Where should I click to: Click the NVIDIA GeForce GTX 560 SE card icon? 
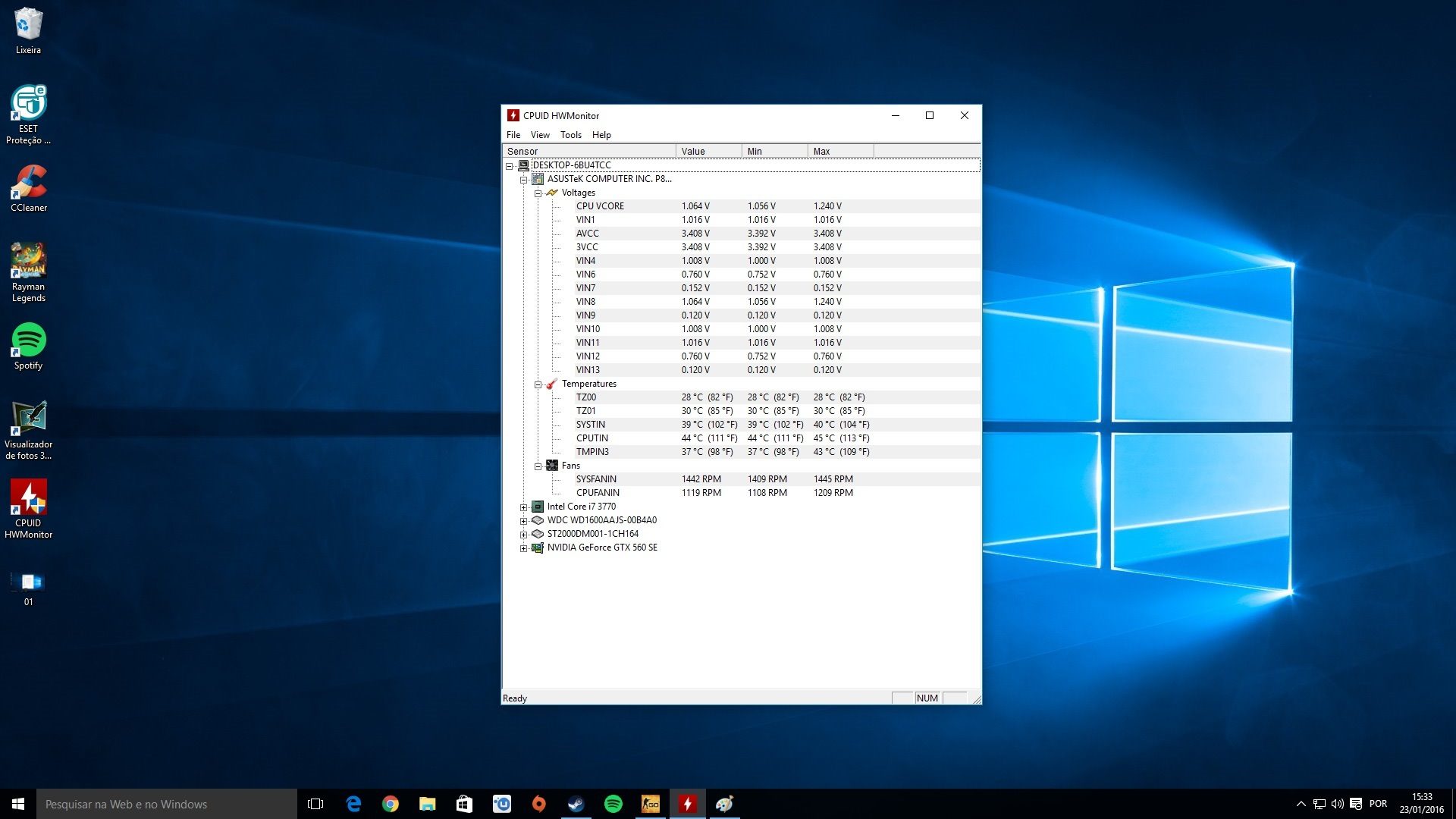pos(538,548)
